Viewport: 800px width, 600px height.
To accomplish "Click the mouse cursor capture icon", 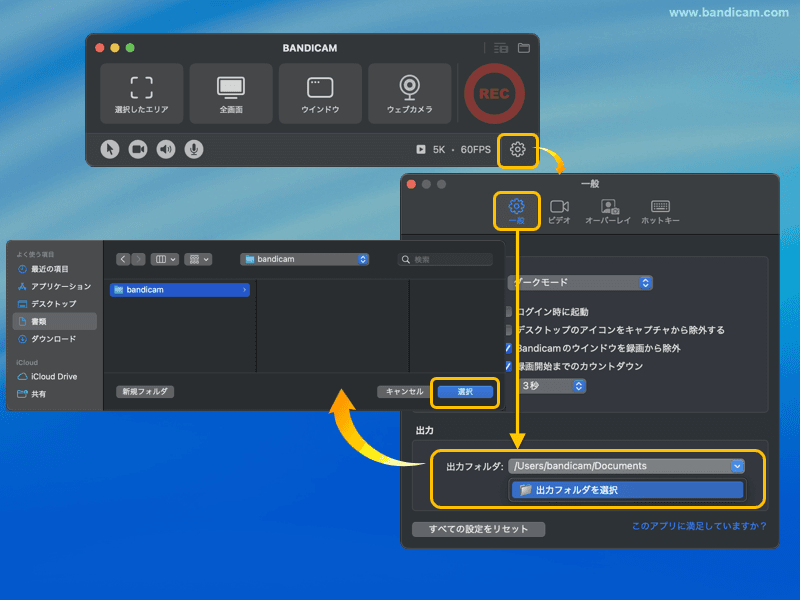I will tap(111, 150).
